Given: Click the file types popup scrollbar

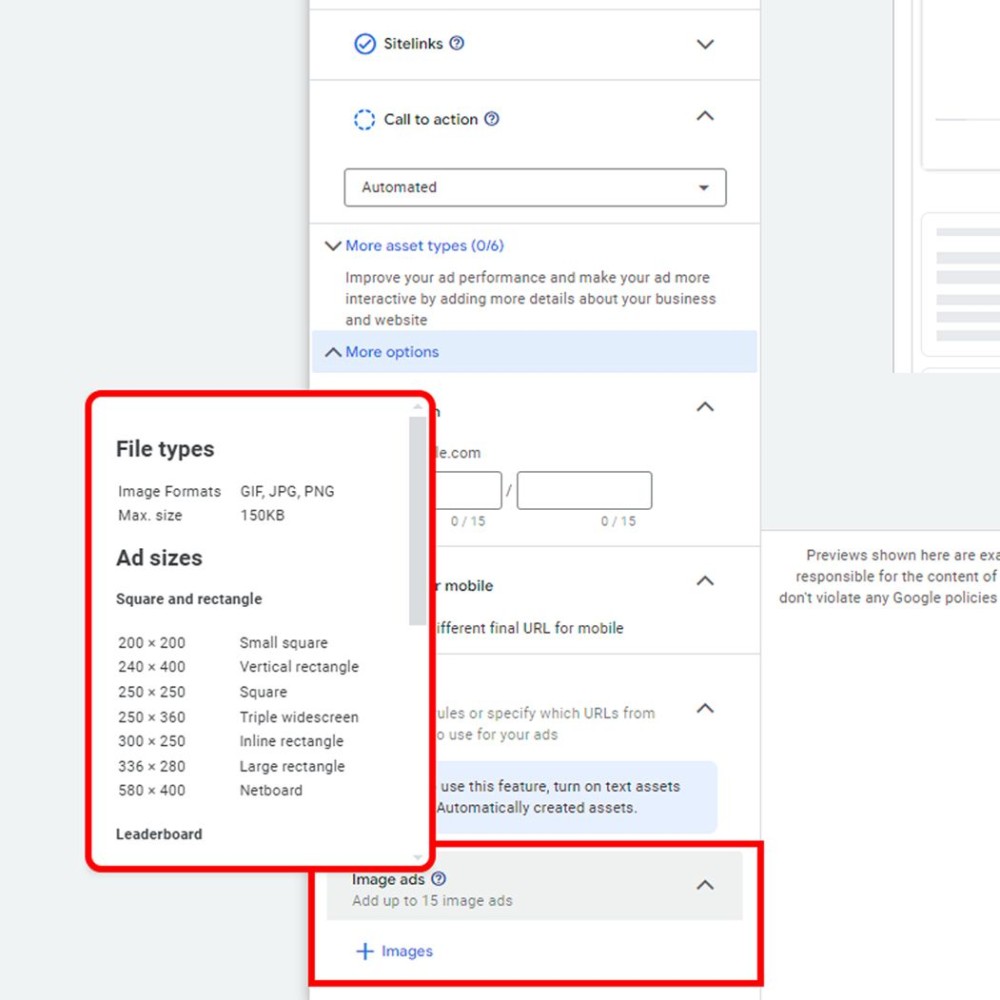Looking at the screenshot, I should coord(418,521).
